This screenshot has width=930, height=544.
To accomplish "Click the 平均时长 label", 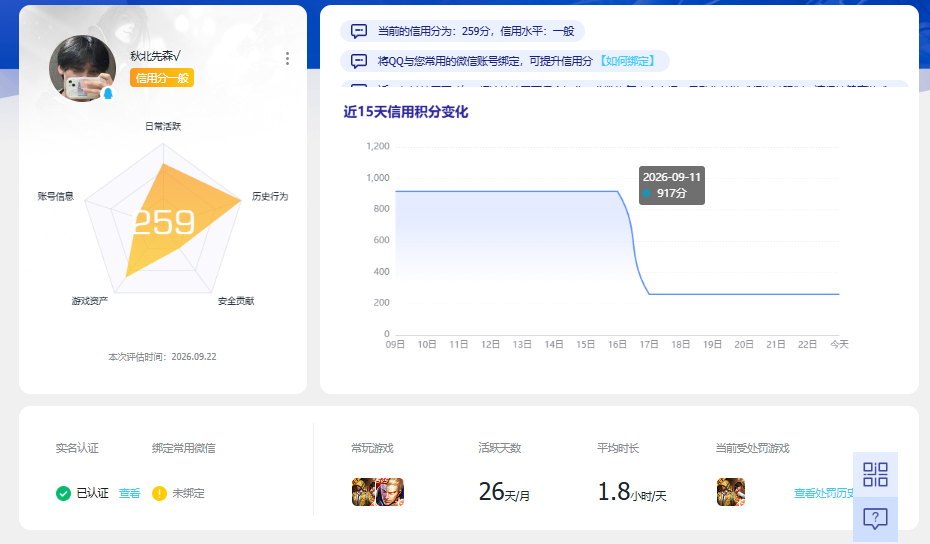I will point(618,448).
